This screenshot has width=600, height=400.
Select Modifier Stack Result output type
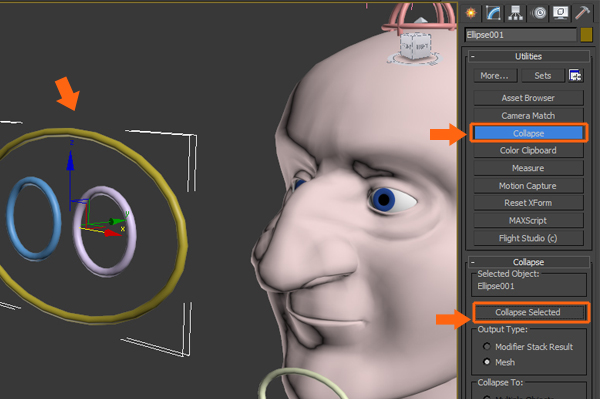(x=487, y=346)
